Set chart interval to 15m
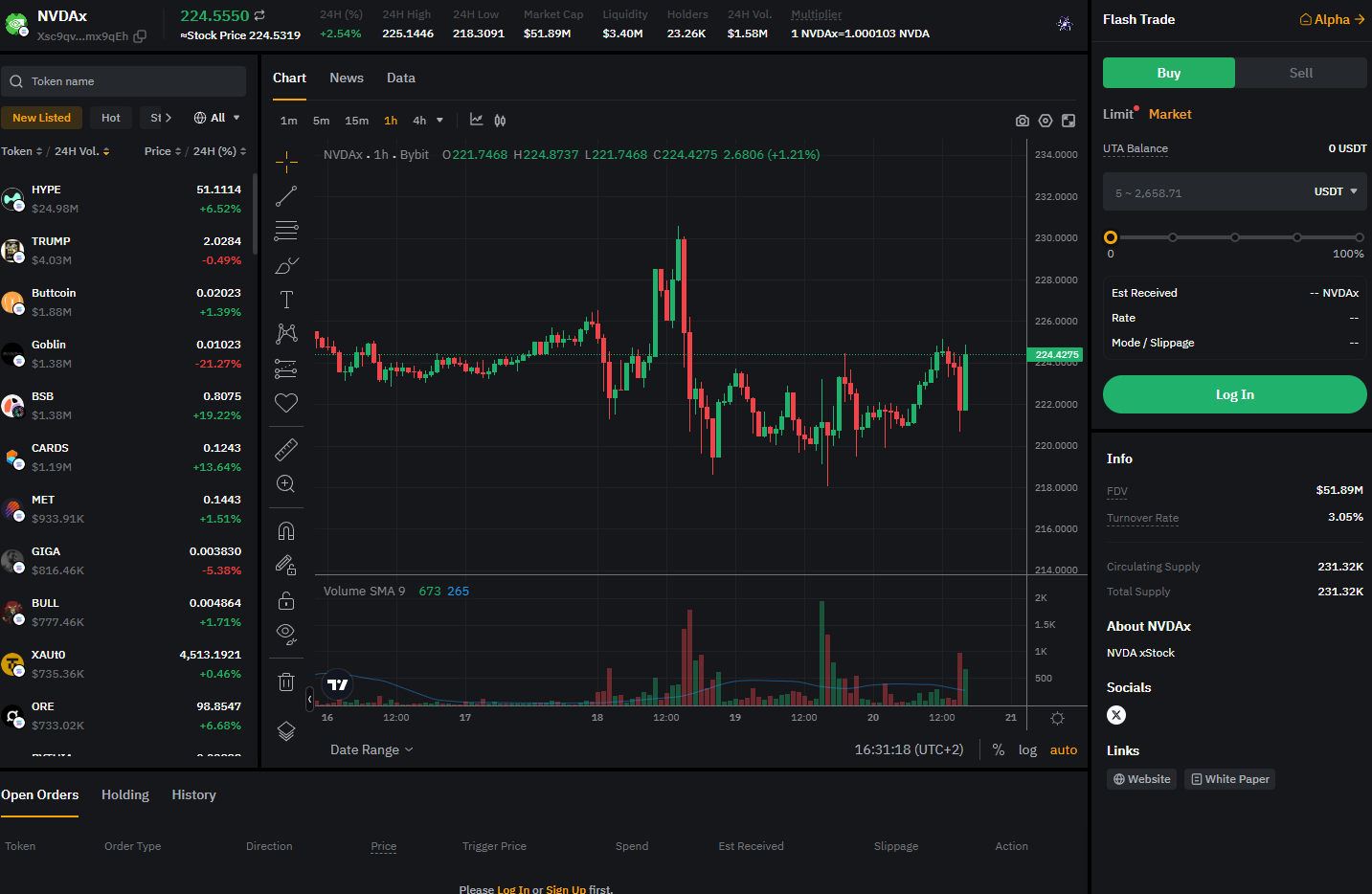 click(x=357, y=121)
